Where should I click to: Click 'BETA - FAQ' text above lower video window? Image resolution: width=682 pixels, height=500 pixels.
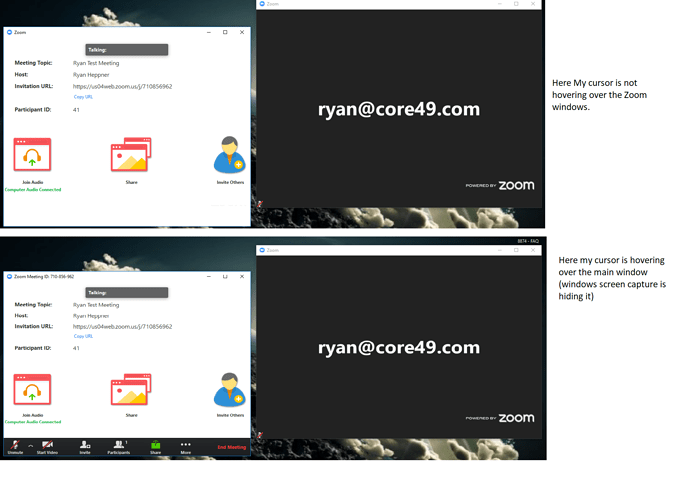[x=528, y=241]
